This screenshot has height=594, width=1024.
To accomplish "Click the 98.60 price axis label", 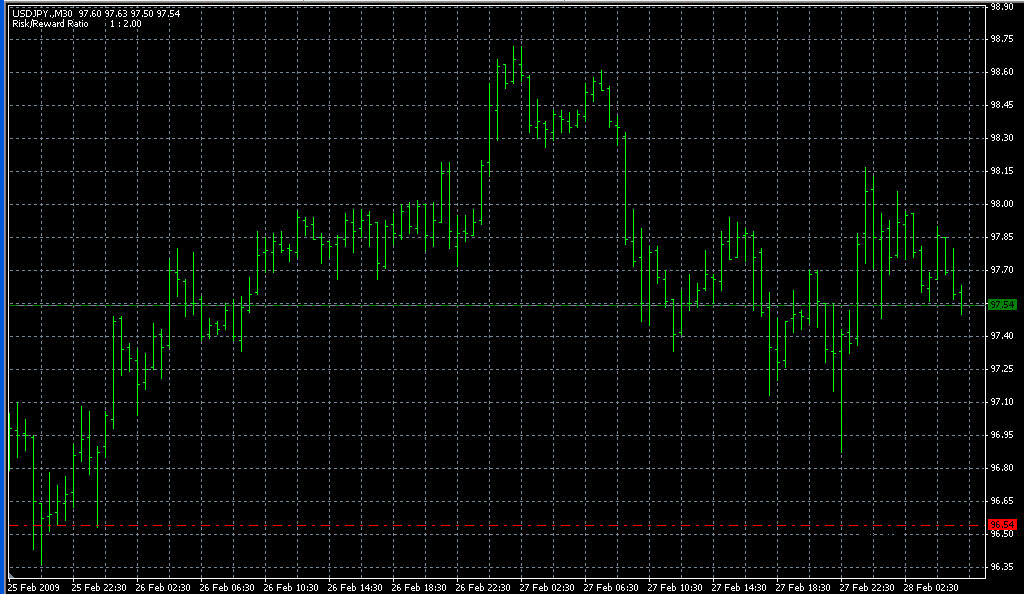I will point(1002,72).
